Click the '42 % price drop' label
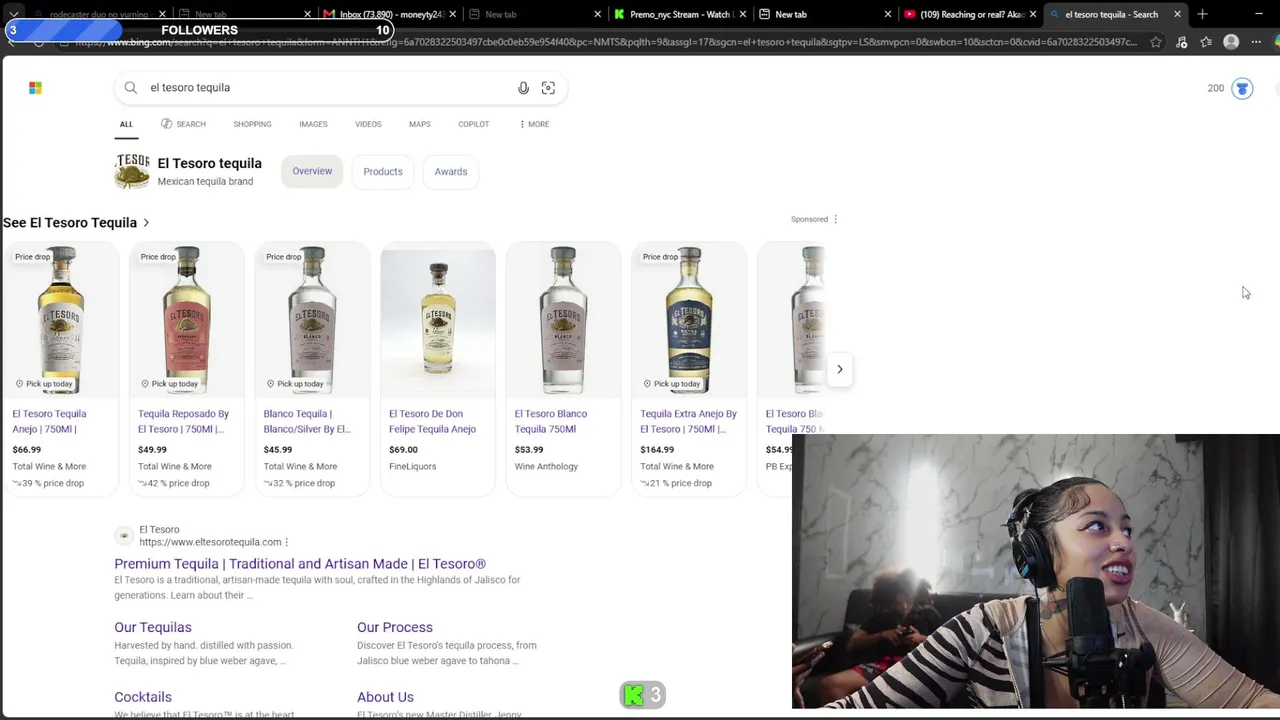 pos(174,483)
